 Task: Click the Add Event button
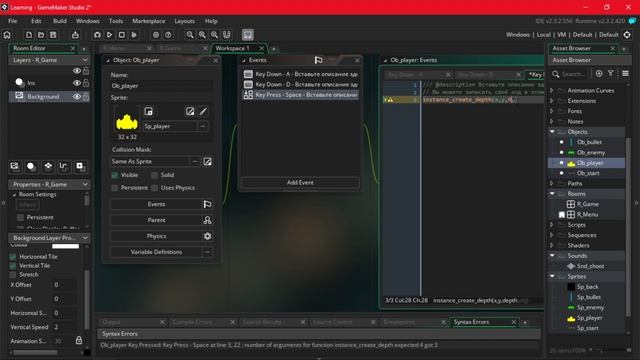tap(300, 182)
